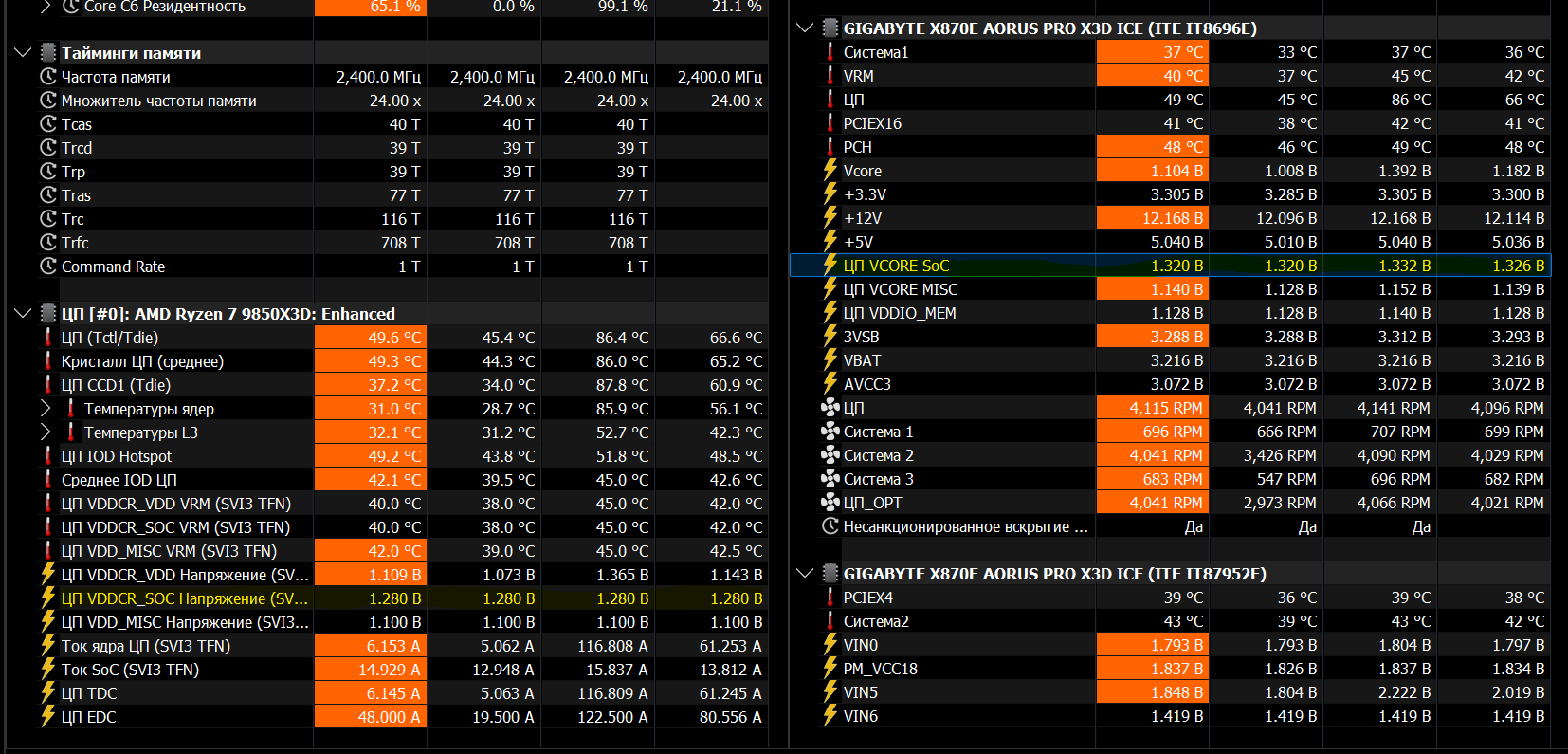Click the thermometer icon for ЦП VDD_MISC VRM
Screen dimensions: 1568x754
click(x=48, y=551)
